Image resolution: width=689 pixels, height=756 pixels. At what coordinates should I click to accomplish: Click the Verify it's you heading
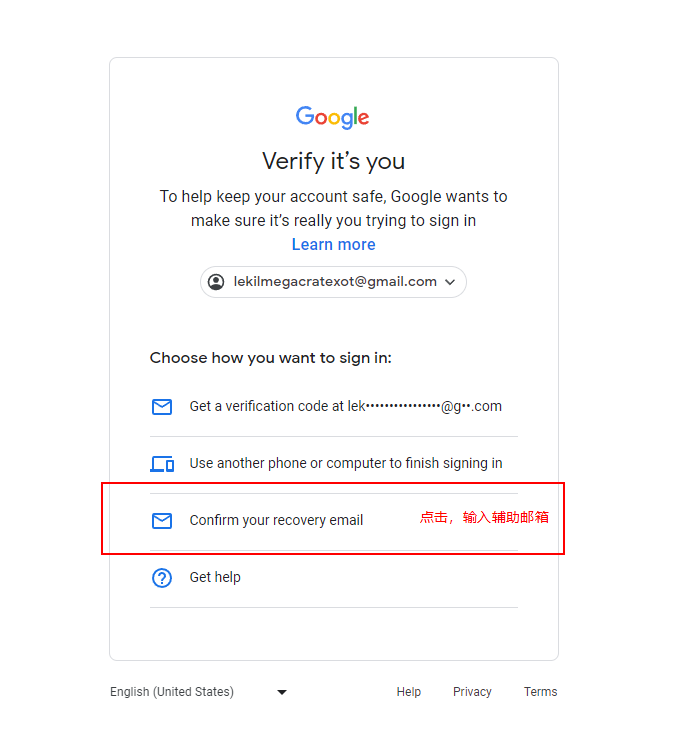[x=333, y=161]
